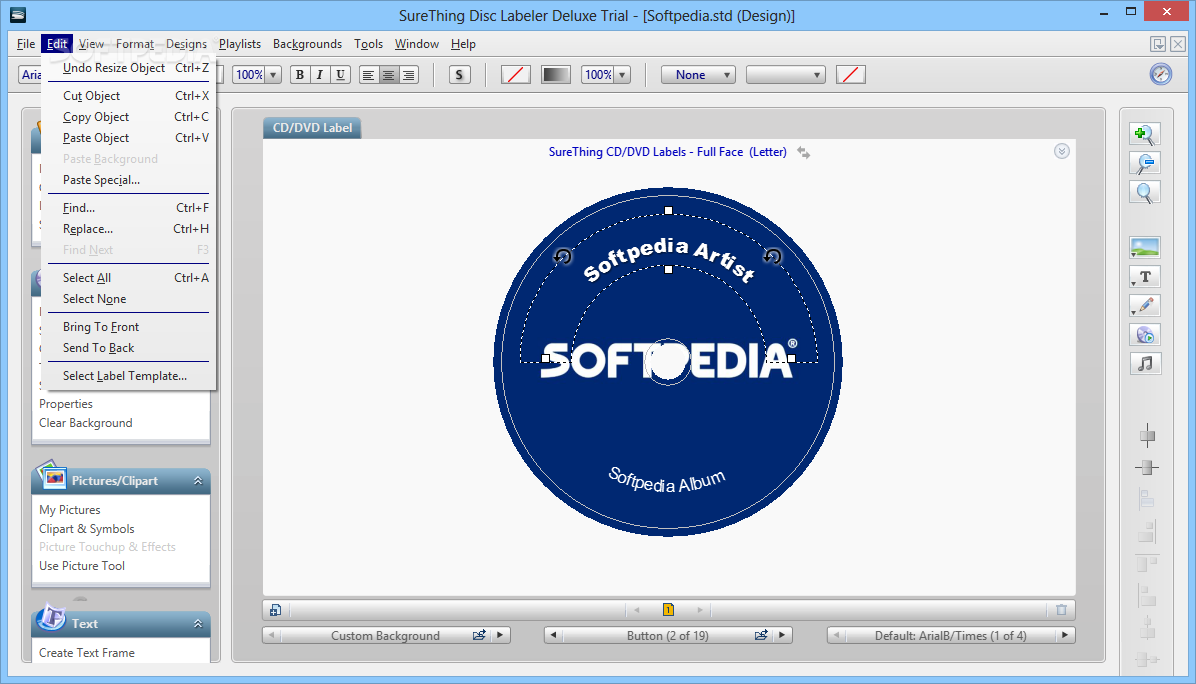Screen dimensions: 1196x684
Task: Click the Shadow S toolbar button
Action: 459,75
